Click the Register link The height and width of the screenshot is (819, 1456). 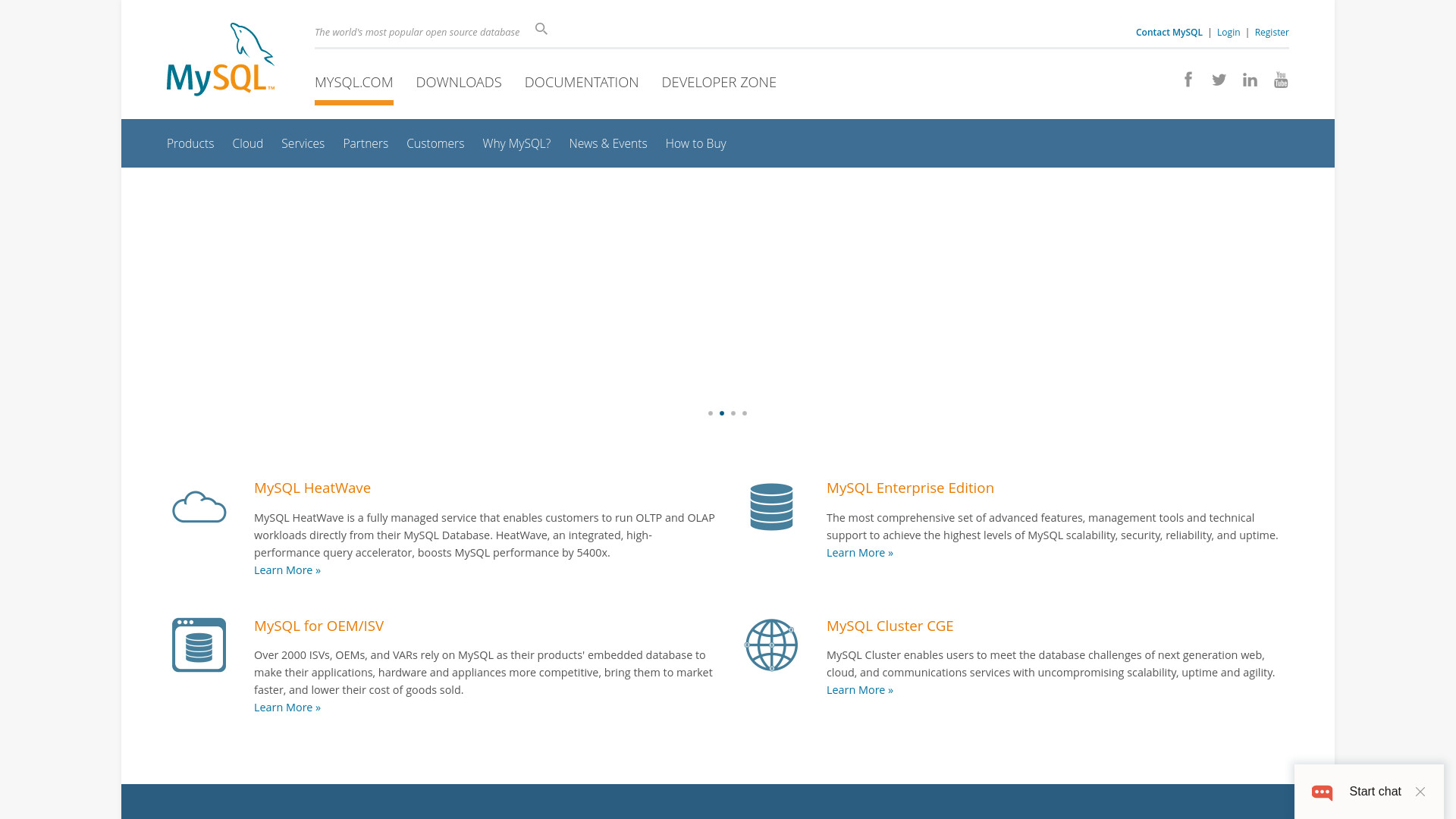coord(1272,32)
